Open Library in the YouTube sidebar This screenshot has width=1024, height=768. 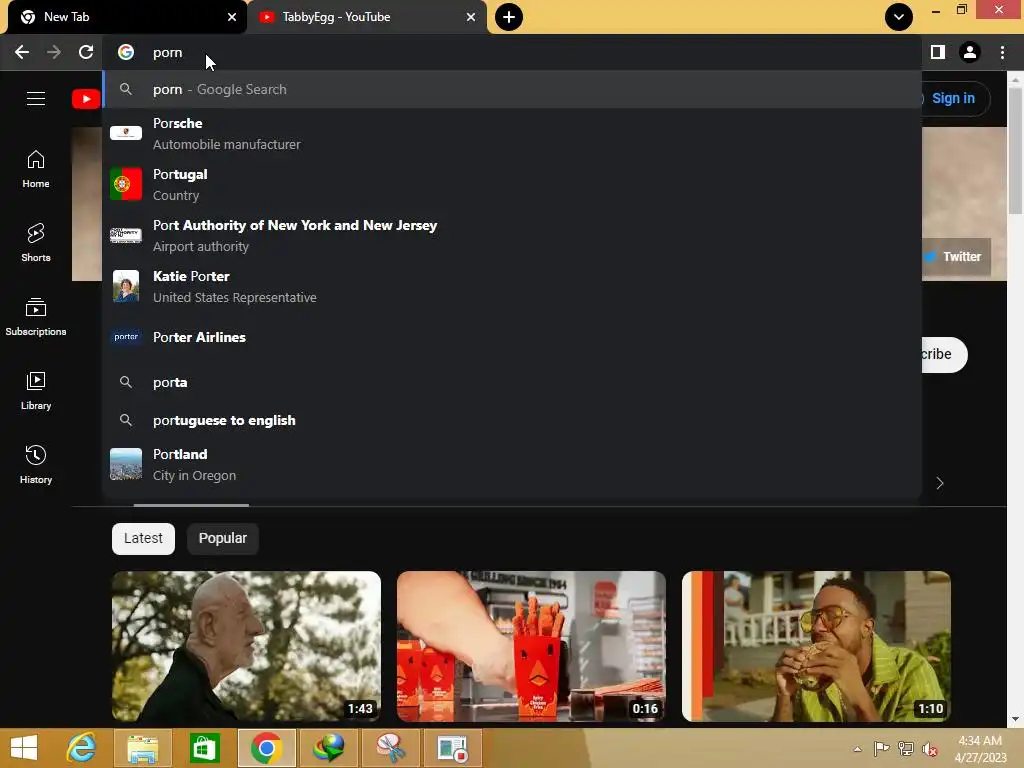[36, 391]
